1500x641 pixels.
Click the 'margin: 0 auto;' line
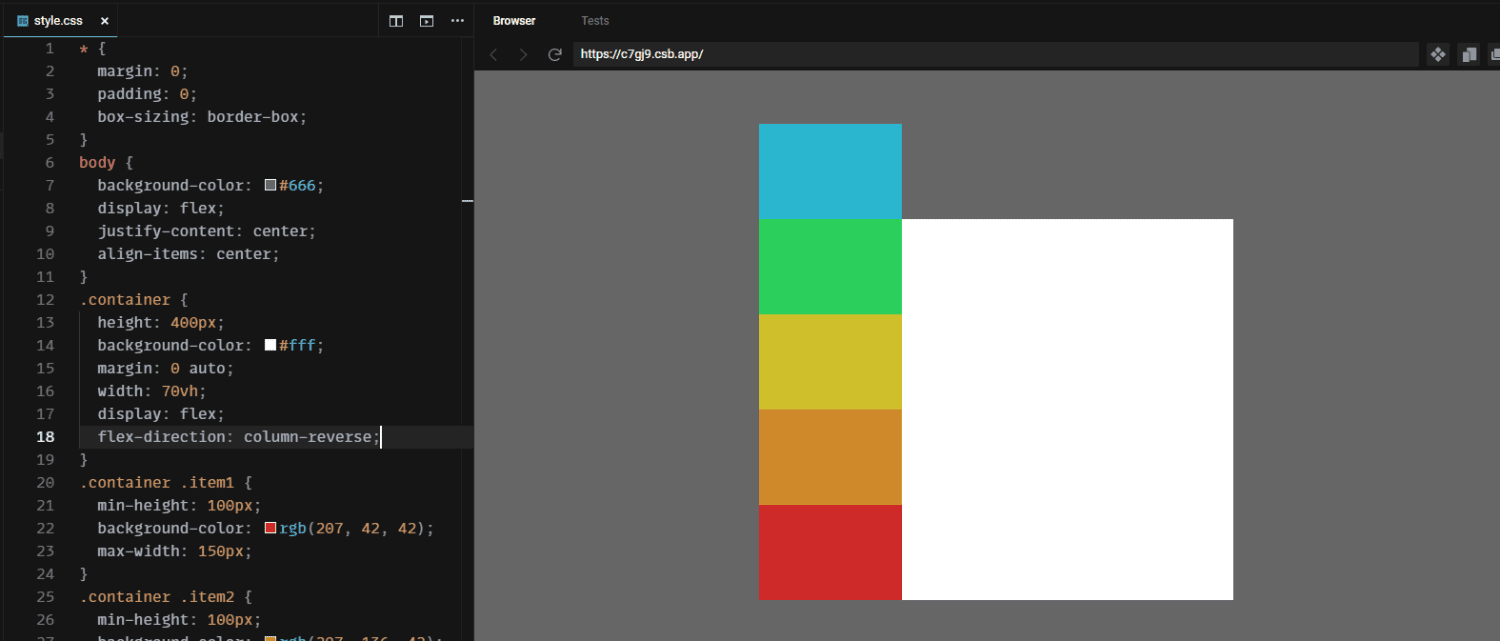pyautogui.click(x=165, y=368)
